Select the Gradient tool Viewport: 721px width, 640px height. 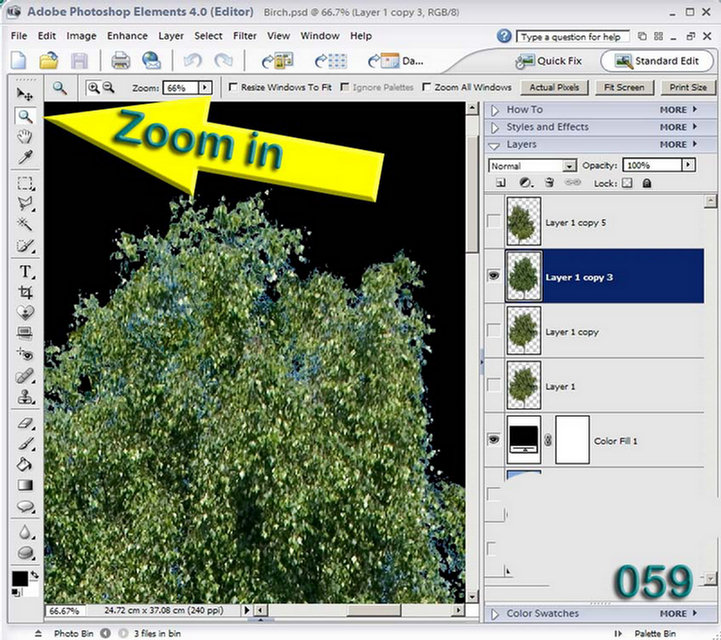pyautogui.click(x=25, y=485)
